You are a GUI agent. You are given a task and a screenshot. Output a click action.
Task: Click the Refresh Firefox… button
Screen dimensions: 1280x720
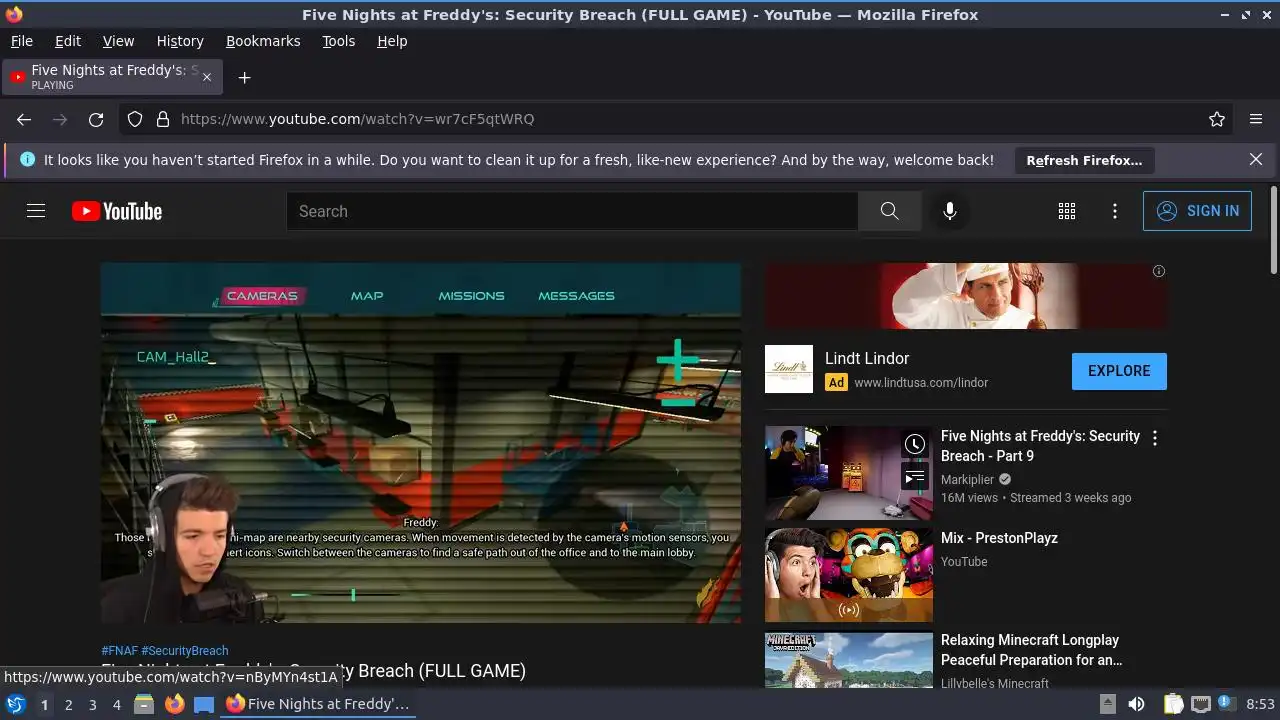click(1084, 160)
